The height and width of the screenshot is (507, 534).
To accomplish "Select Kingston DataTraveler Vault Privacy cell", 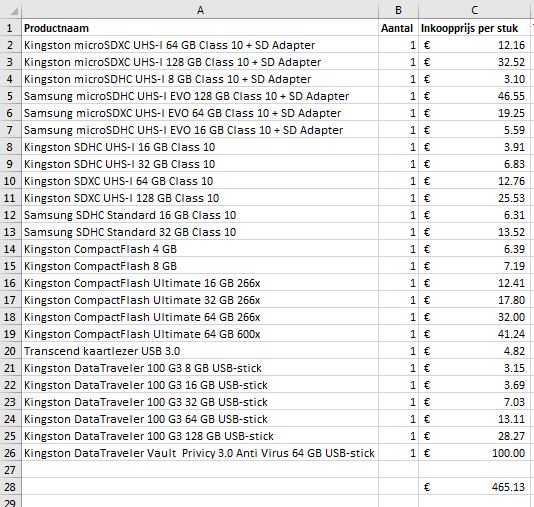I will [x=200, y=453].
